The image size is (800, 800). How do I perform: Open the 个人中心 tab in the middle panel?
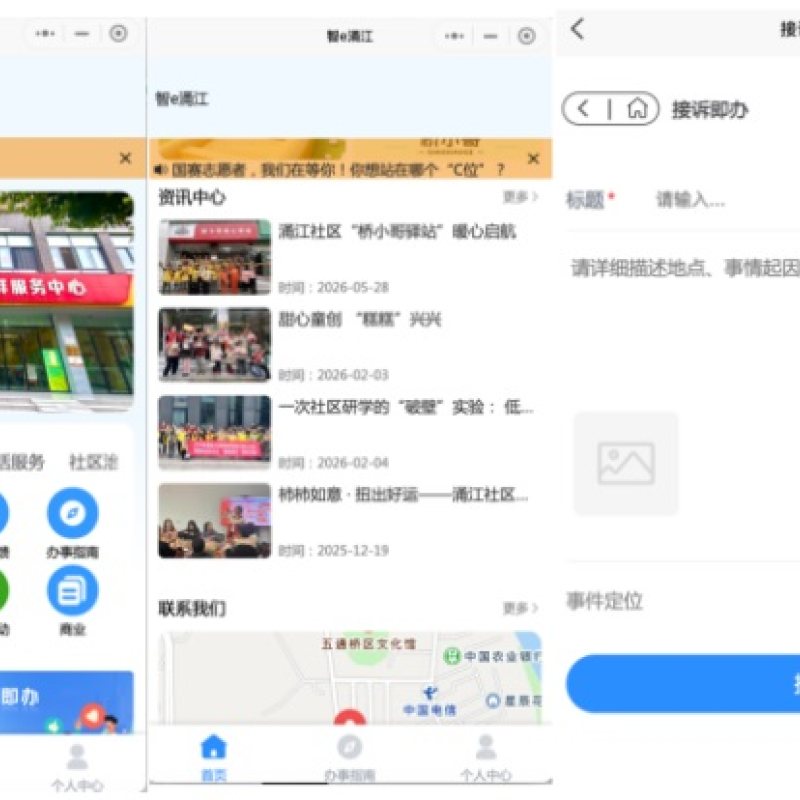486,758
